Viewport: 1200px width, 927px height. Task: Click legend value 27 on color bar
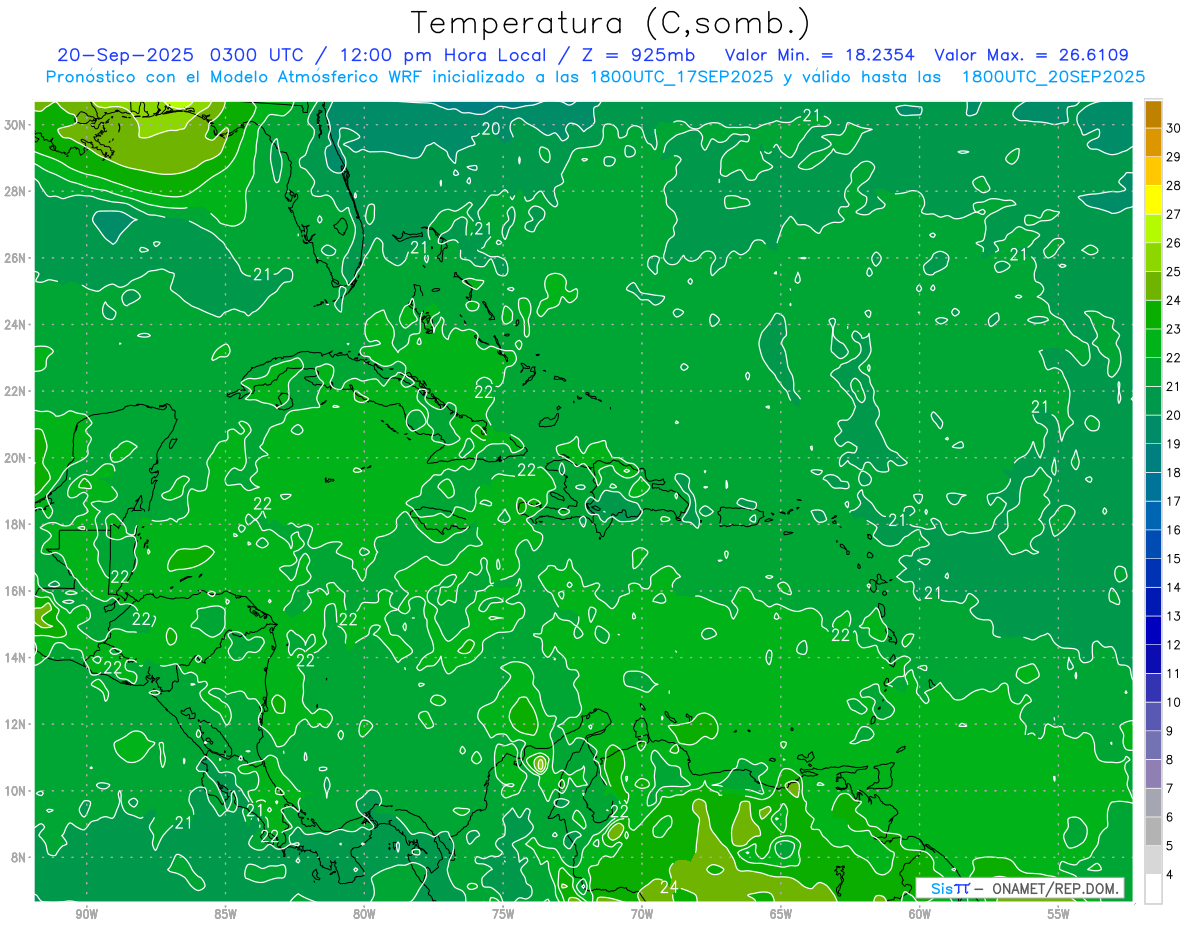pos(1174,214)
